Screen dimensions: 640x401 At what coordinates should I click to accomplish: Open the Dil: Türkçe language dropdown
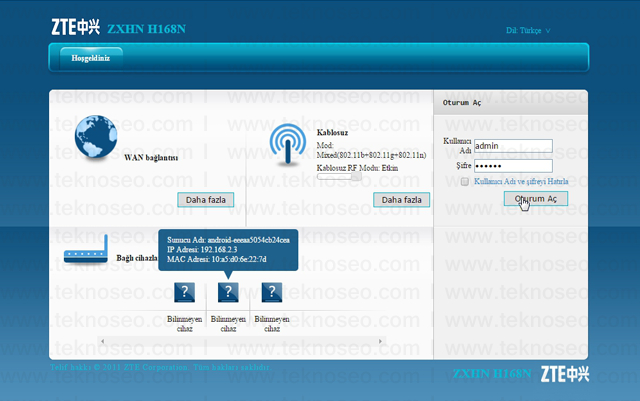[528, 31]
